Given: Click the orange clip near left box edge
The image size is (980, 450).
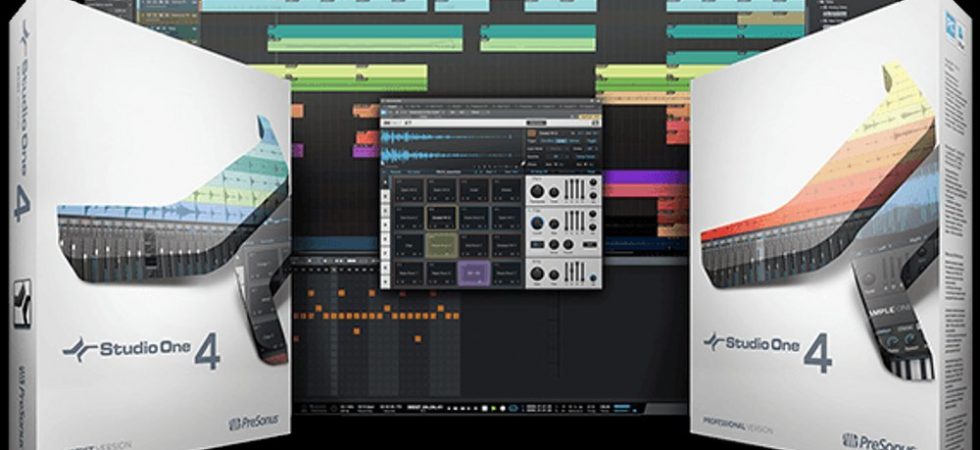Looking at the screenshot, I should [x=297, y=111].
